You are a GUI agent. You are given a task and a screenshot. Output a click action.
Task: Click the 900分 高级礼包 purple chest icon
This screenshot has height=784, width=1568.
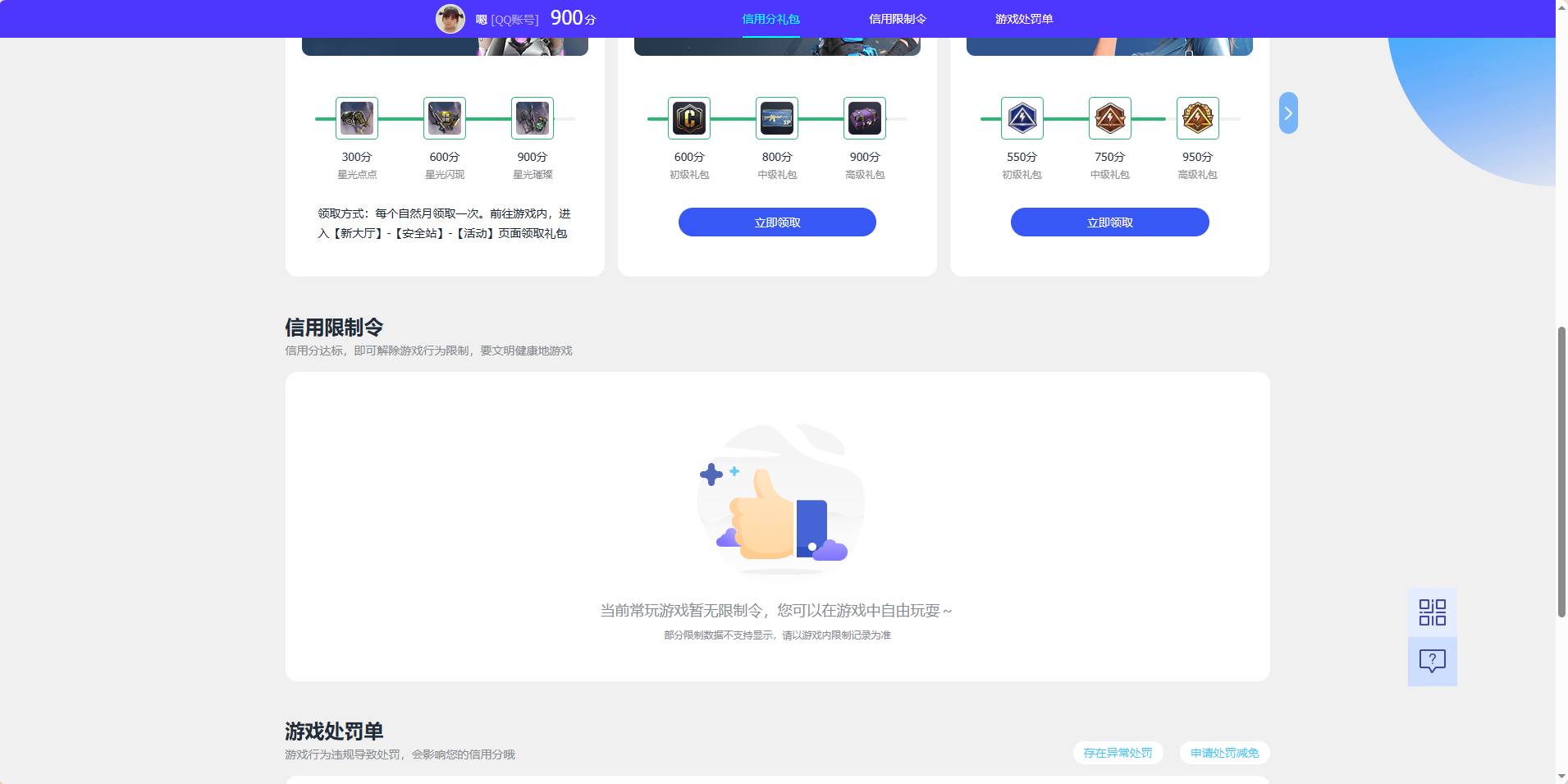click(x=865, y=118)
